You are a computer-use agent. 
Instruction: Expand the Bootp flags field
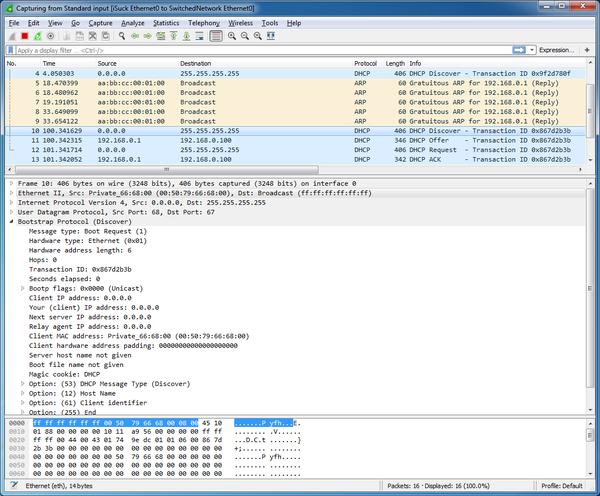click(x=22, y=287)
